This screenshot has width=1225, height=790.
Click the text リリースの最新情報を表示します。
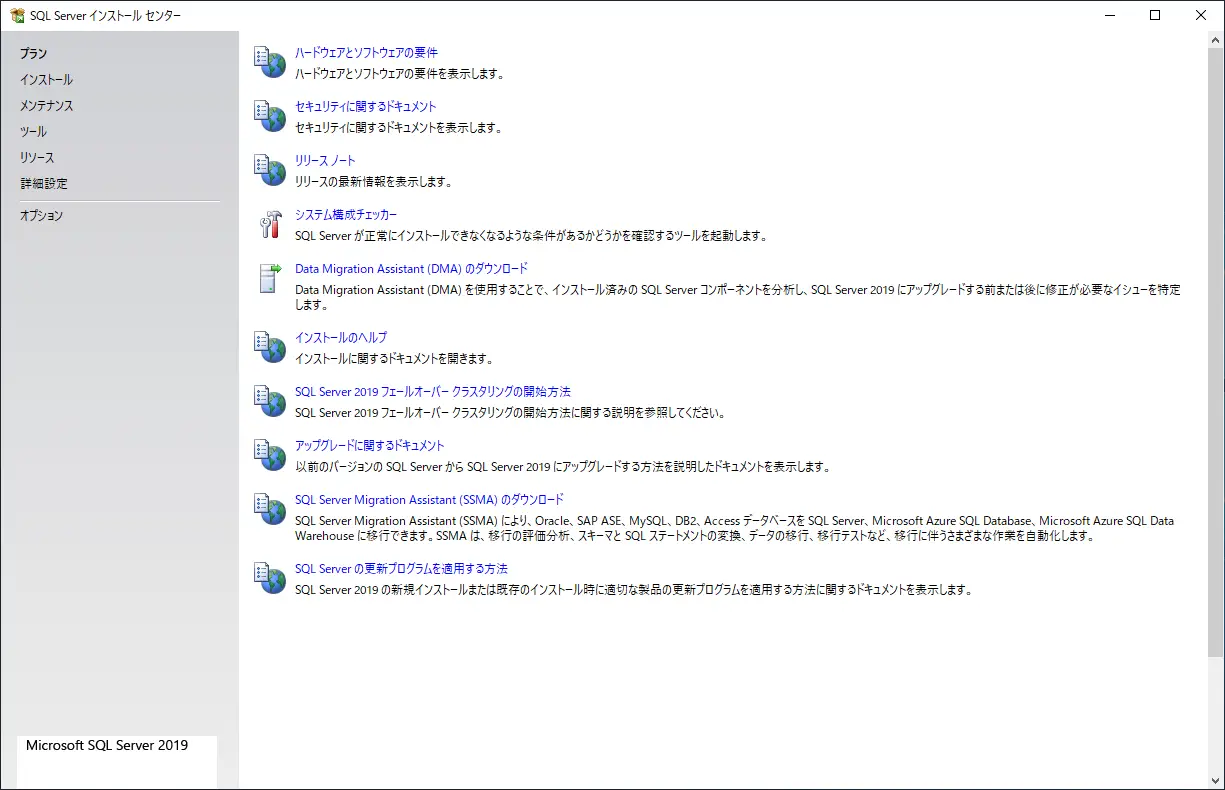[374, 181]
